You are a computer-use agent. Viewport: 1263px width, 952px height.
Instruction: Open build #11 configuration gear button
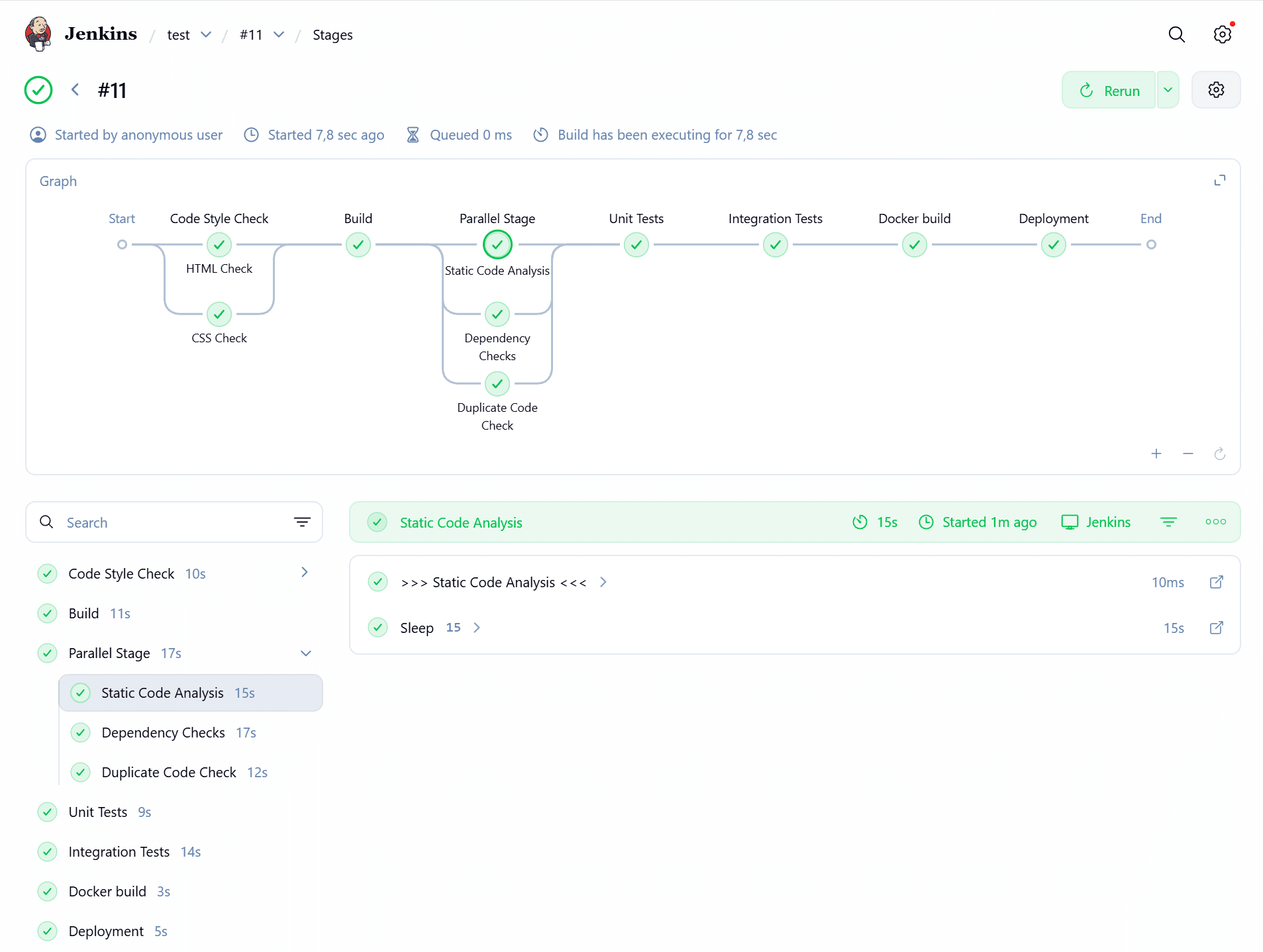(x=1215, y=90)
